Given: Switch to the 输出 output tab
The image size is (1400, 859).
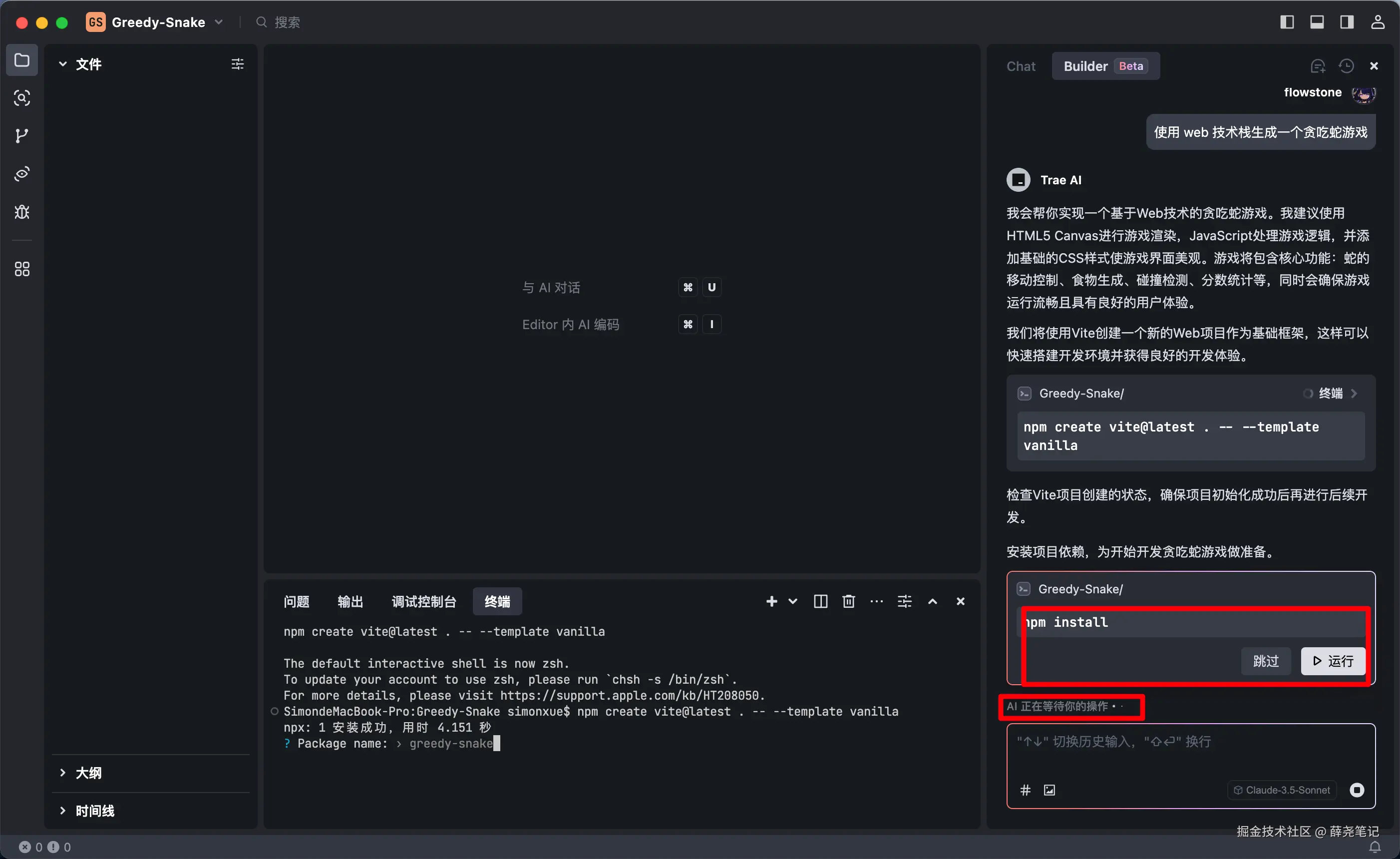Looking at the screenshot, I should [350, 601].
